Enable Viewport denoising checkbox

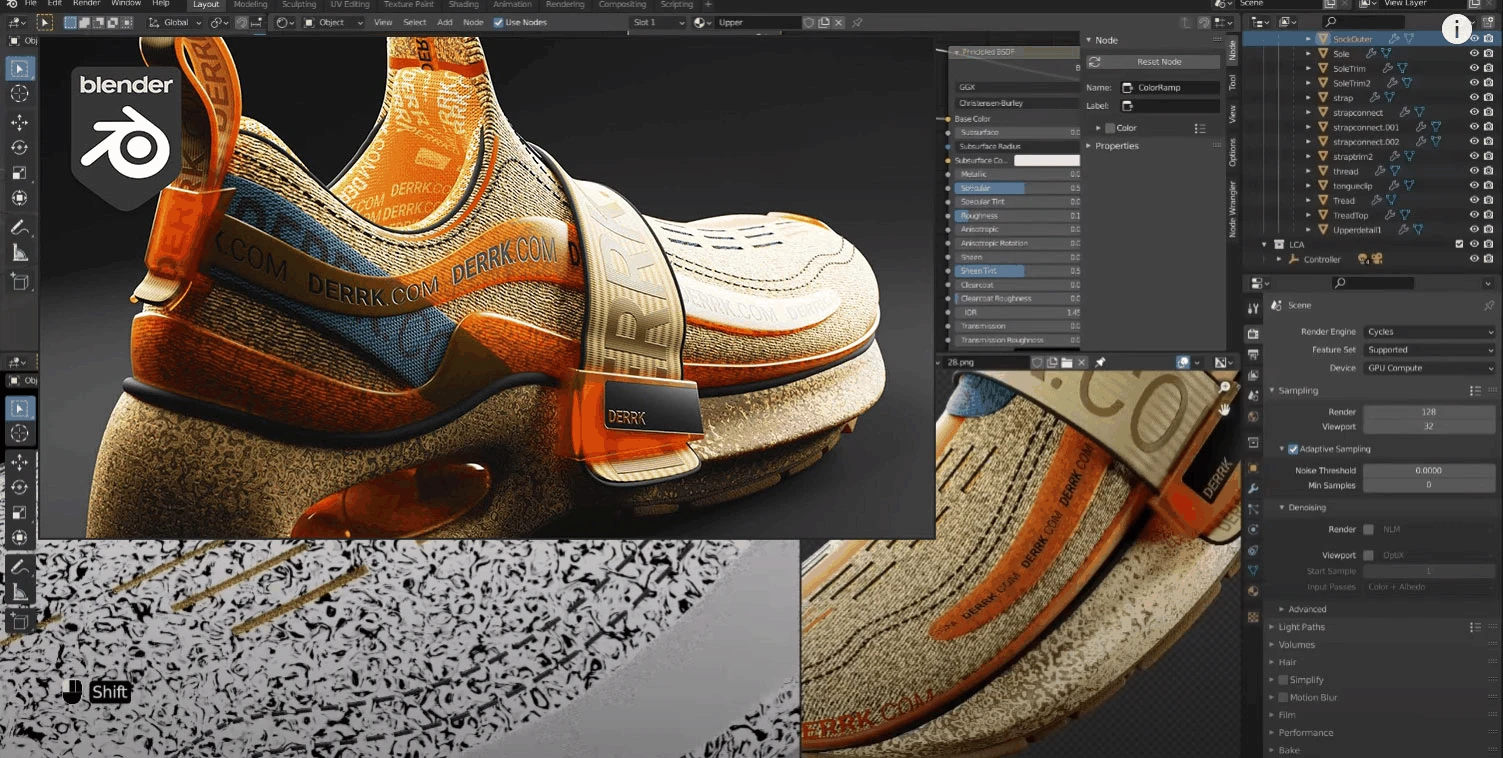[1368, 555]
